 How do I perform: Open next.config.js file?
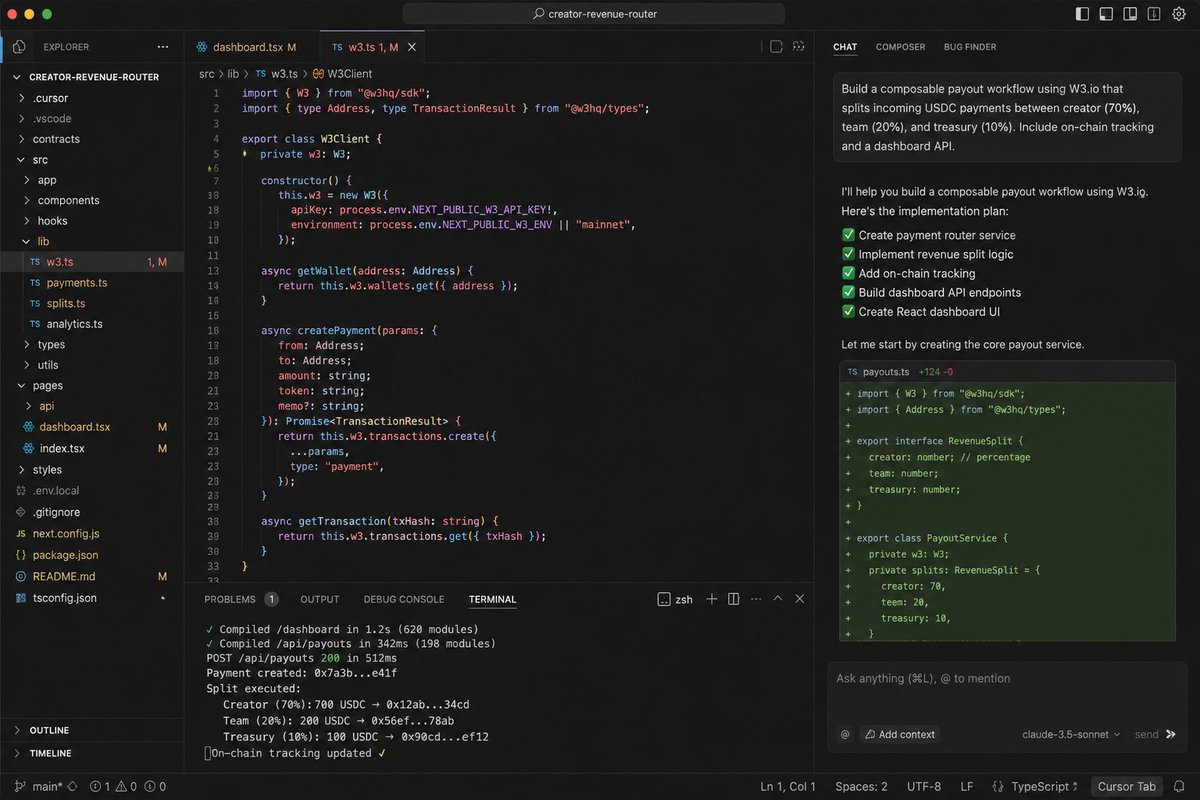pos(66,534)
